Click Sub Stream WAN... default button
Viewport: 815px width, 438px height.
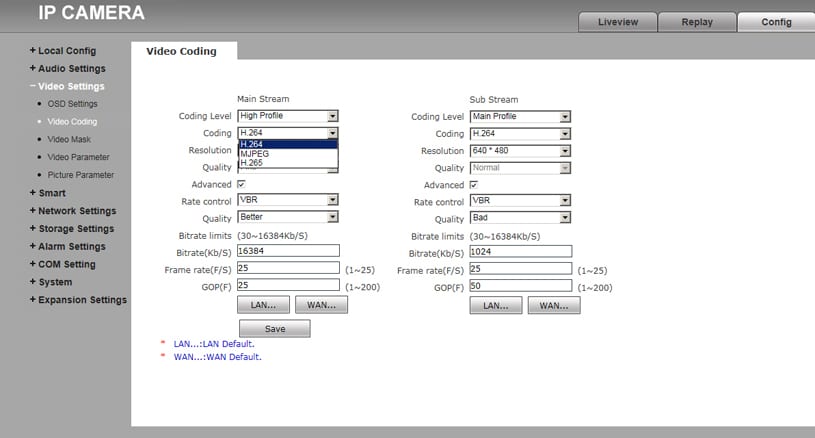click(x=553, y=305)
